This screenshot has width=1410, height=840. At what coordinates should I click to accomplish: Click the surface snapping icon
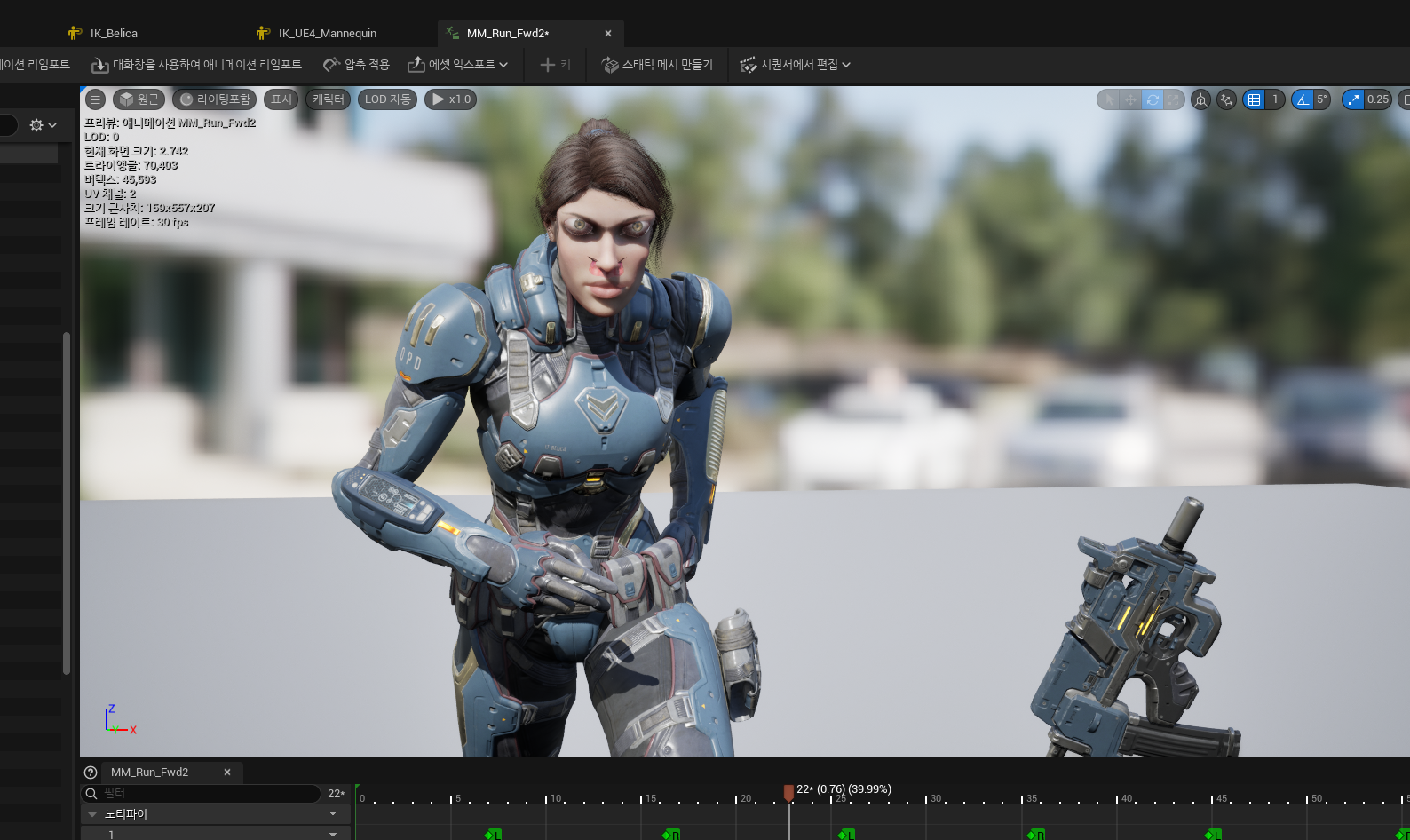coord(1226,99)
